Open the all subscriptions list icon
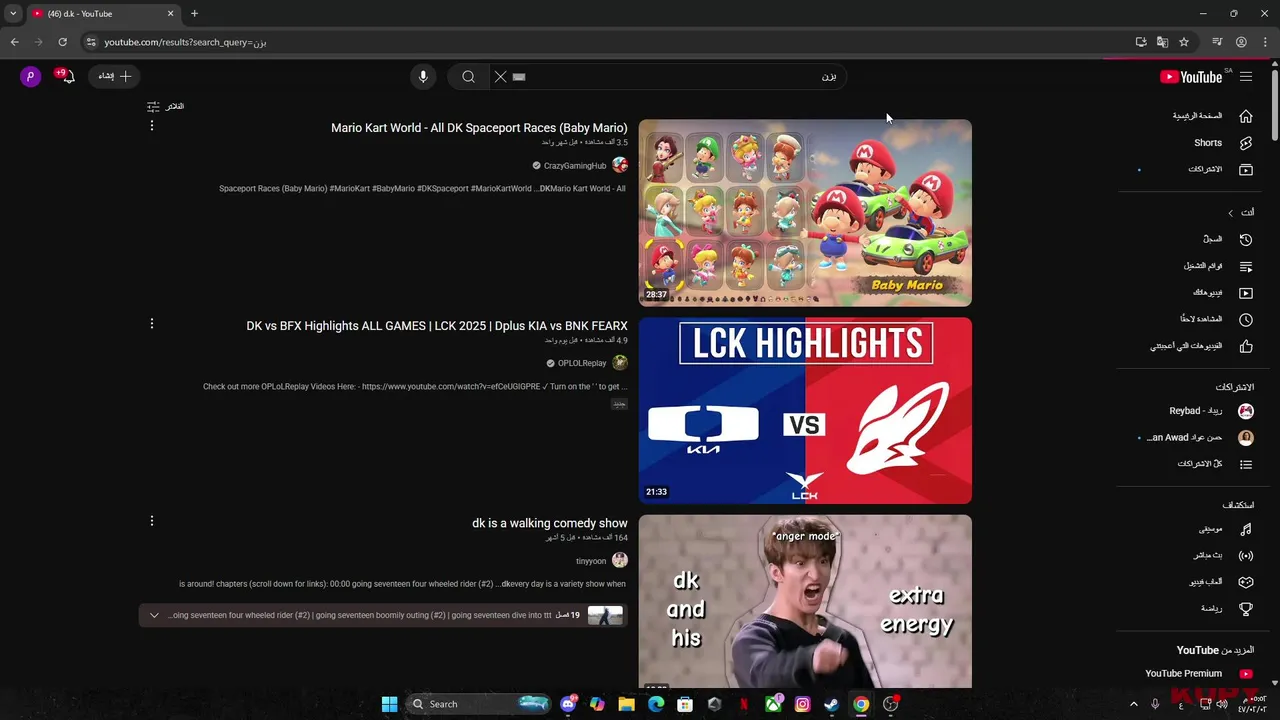This screenshot has width=1280, height=720. point(1246,465)
